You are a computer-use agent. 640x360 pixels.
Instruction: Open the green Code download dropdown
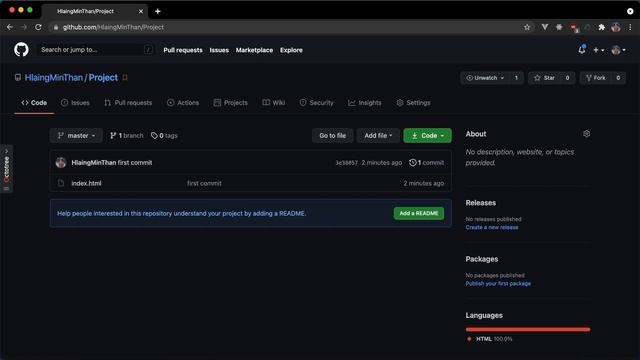coord(427,136)
